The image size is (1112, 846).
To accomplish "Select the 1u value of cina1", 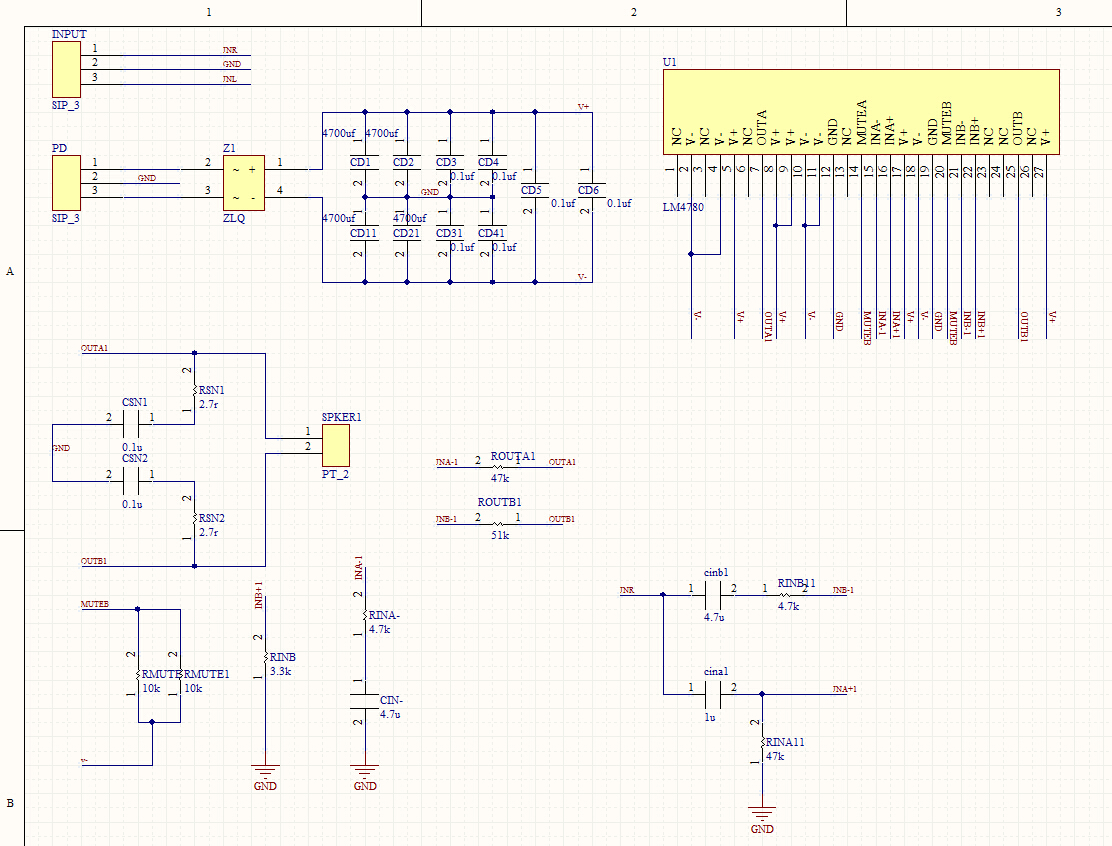I will pyautogui.click(x=710, y=718).
